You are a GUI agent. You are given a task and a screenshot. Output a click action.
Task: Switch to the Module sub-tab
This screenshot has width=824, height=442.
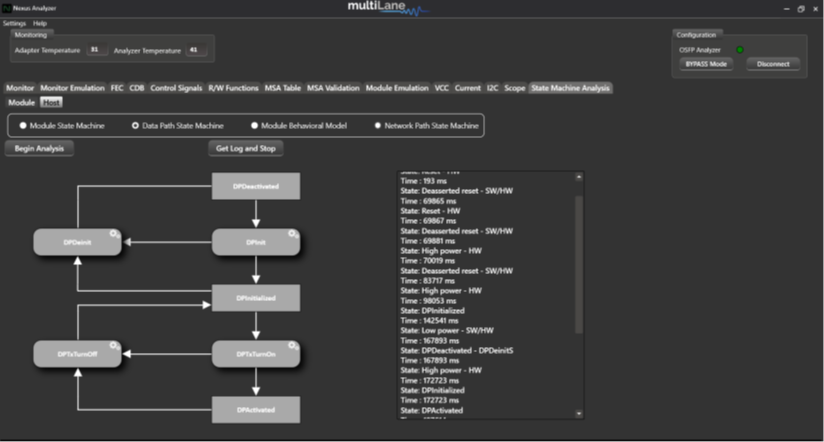tap(21, 102)
